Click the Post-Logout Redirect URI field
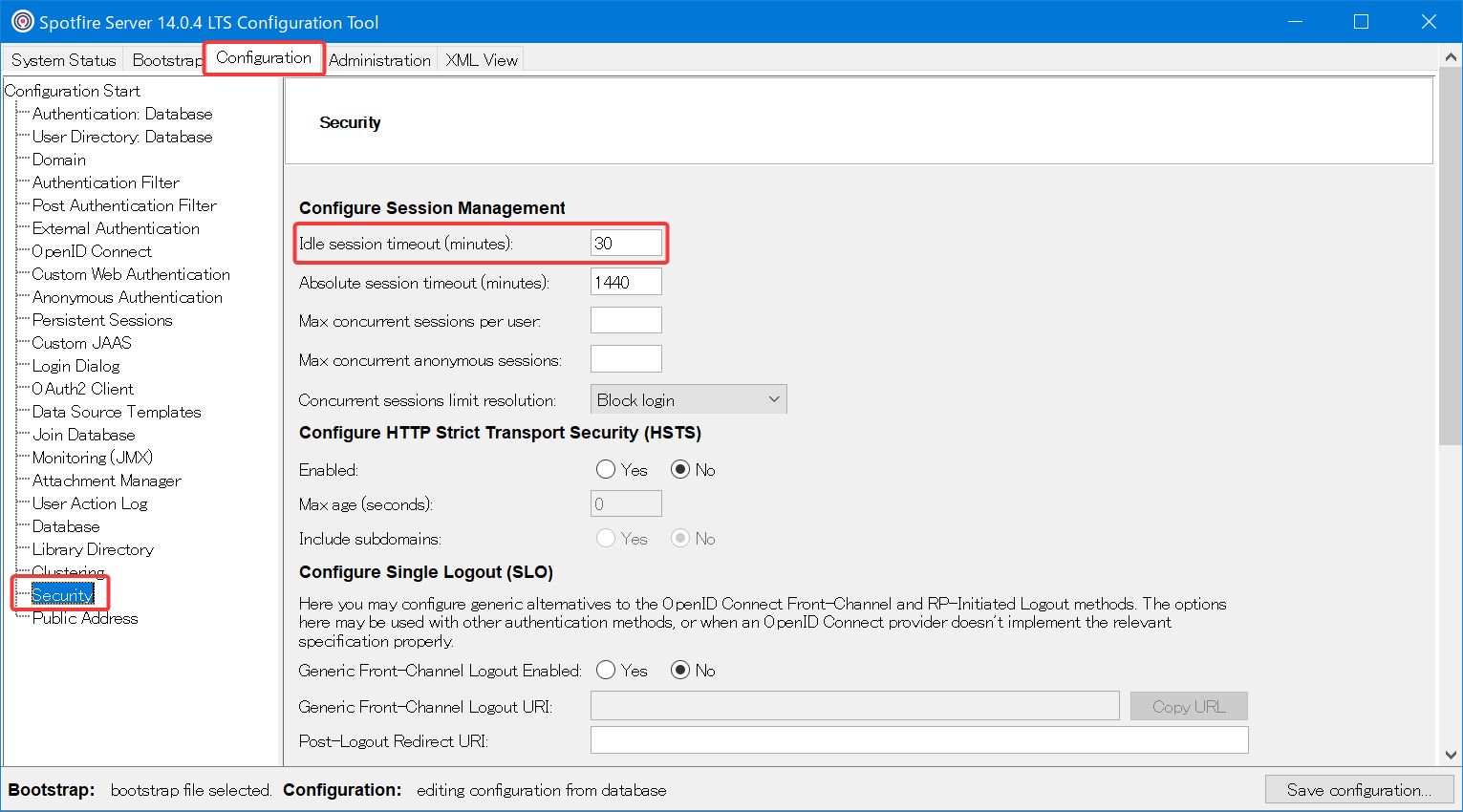This screenshot has height=812, width=1463. tap(918, 740)
